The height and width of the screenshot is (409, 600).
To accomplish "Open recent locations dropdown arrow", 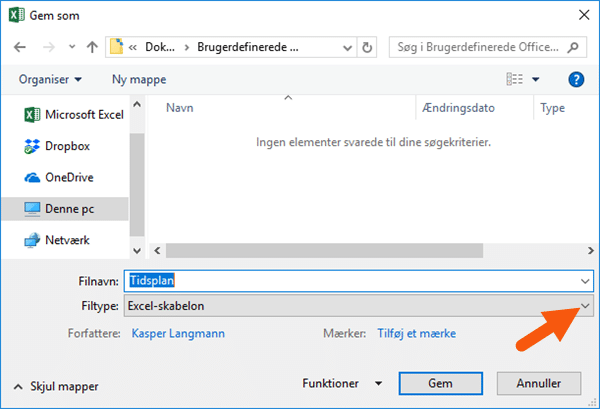I will (72, 47).
